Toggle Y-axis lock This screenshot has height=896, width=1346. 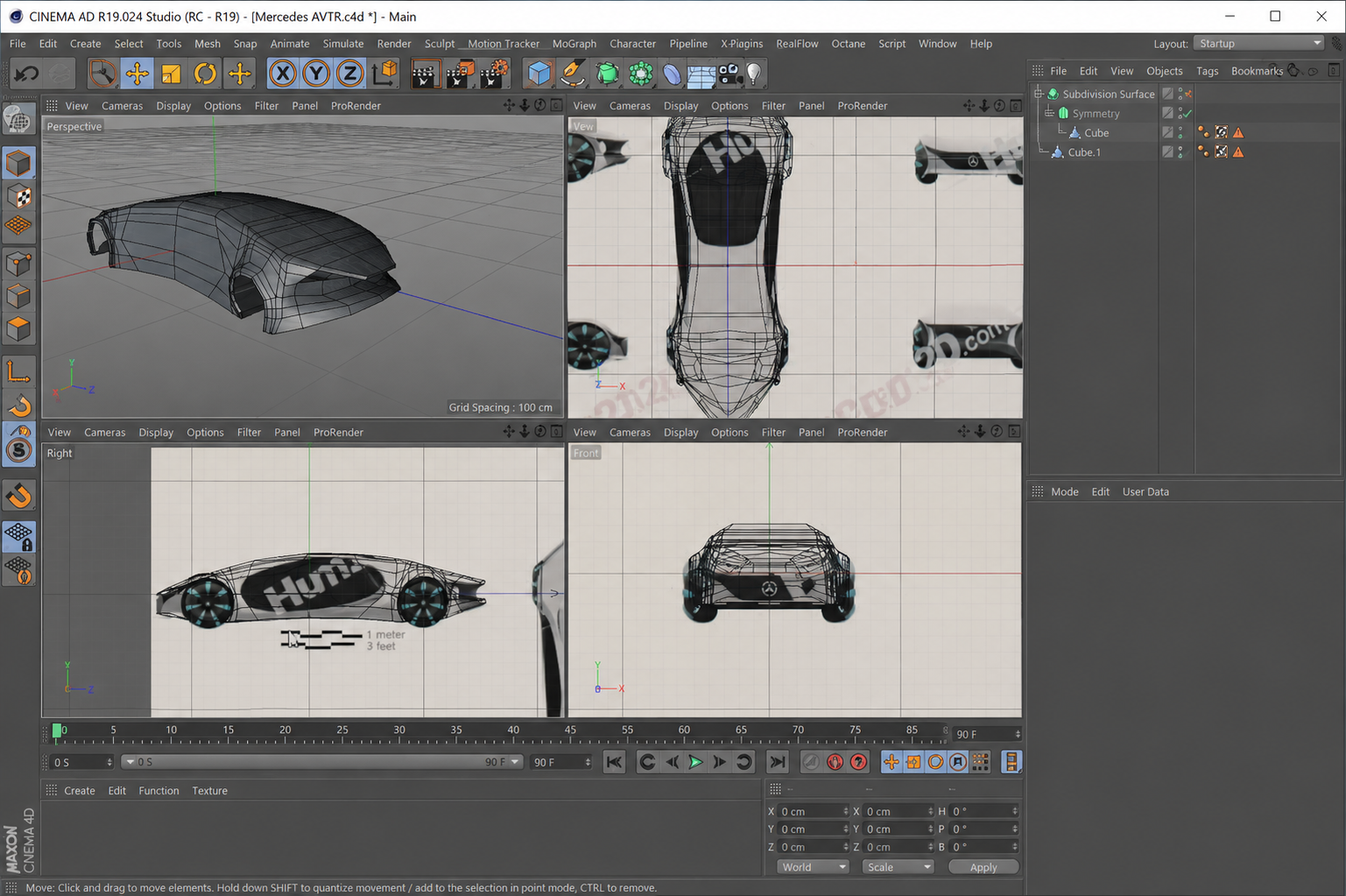(x=316, y=74)
